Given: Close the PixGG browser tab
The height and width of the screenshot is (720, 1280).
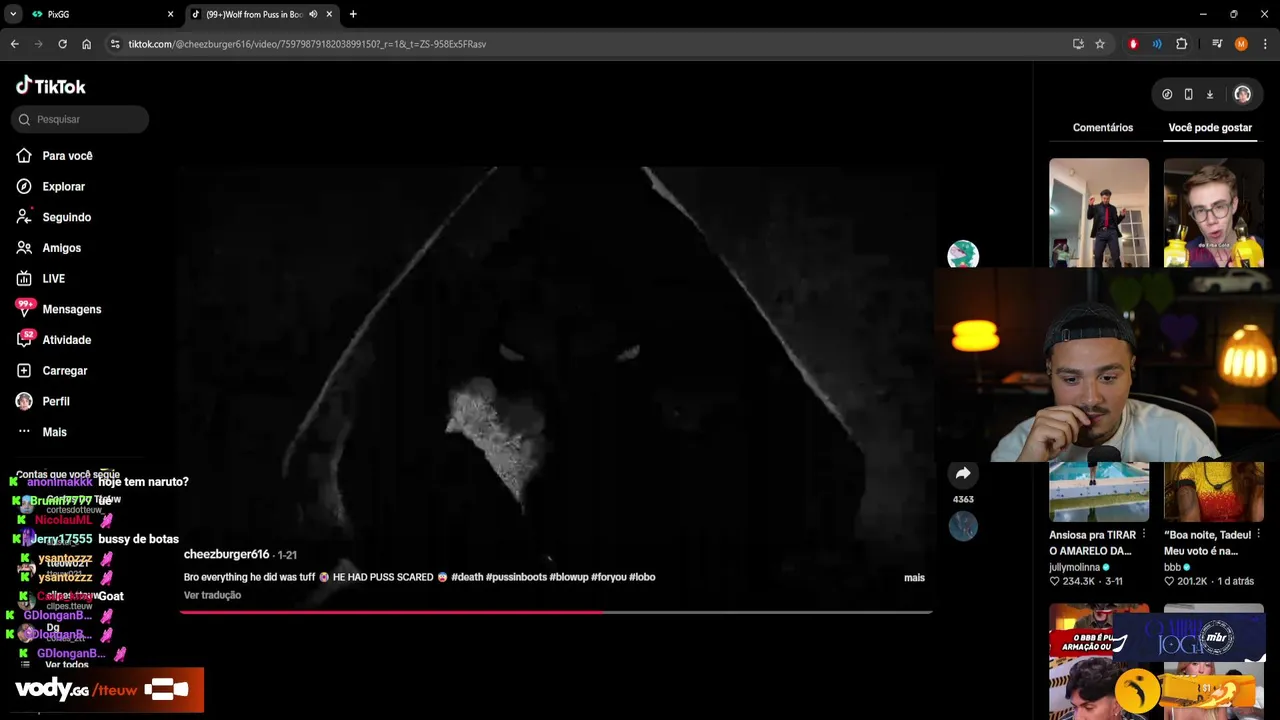Looking at the screenshot, I should (170, 14).
